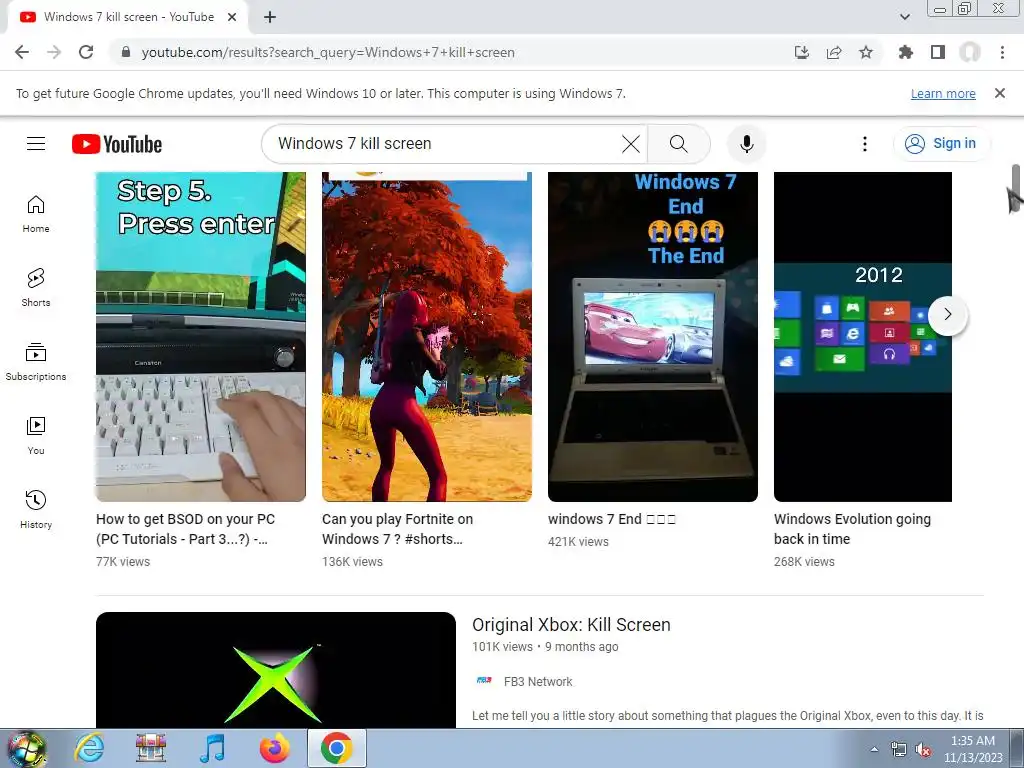Click the browser address bar URL
The height and width of the screenshot is (768, 1024).
tap(328, 52)
